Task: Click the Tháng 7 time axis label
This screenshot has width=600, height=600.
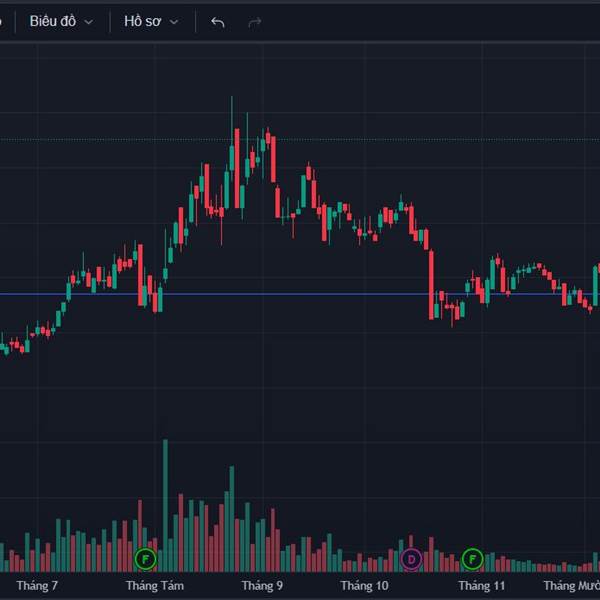Action: click(x=37, y=585)
